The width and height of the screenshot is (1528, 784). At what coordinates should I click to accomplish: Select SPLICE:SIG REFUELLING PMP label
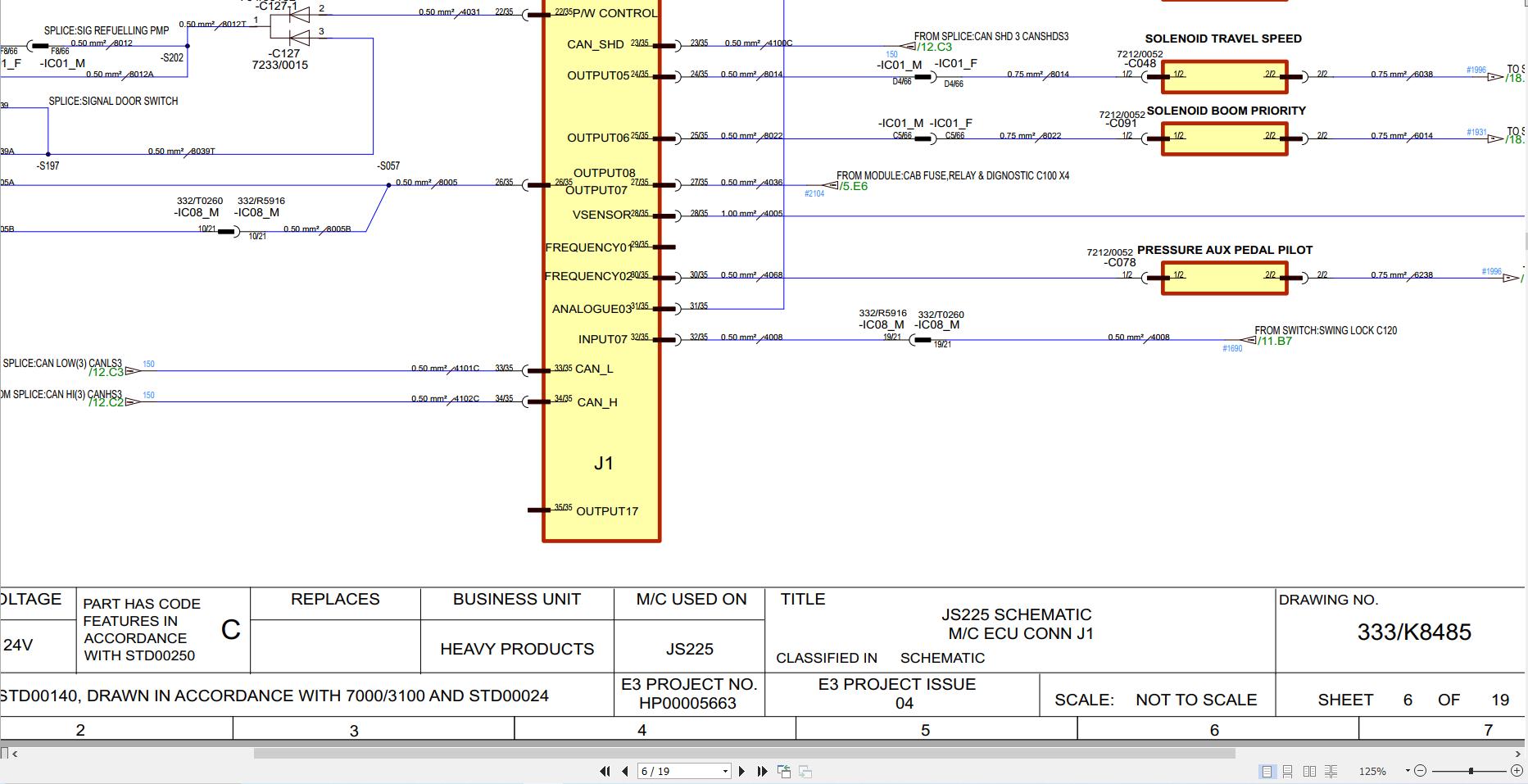click(107, 31)
